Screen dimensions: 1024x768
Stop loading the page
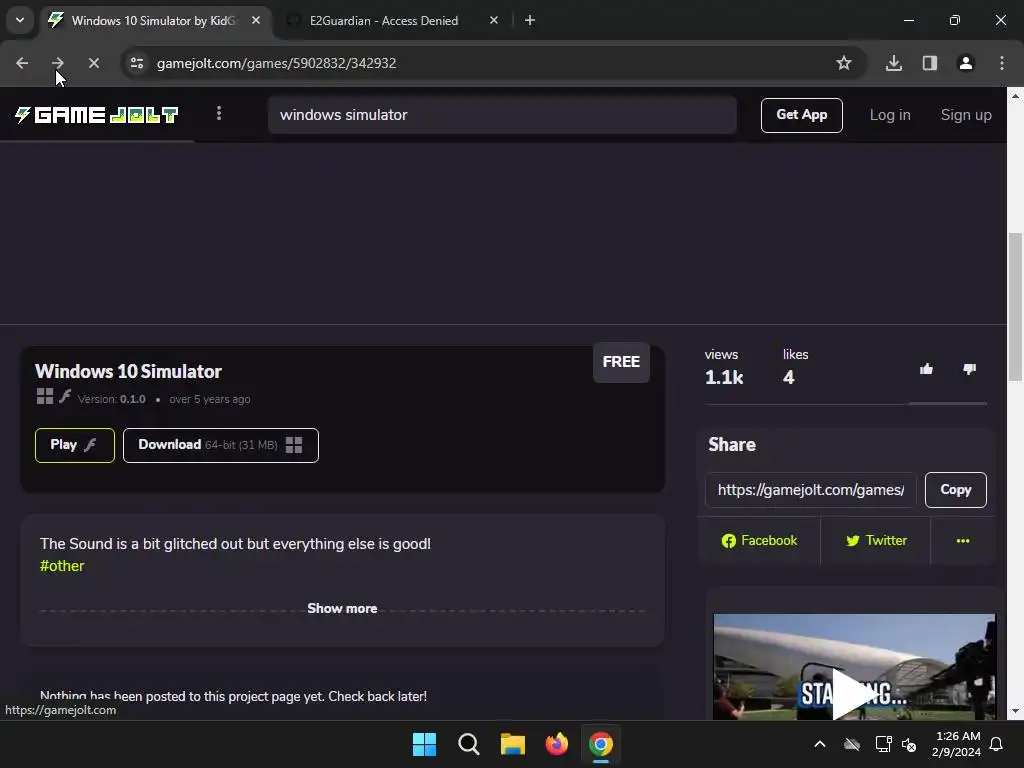point(93,63)
